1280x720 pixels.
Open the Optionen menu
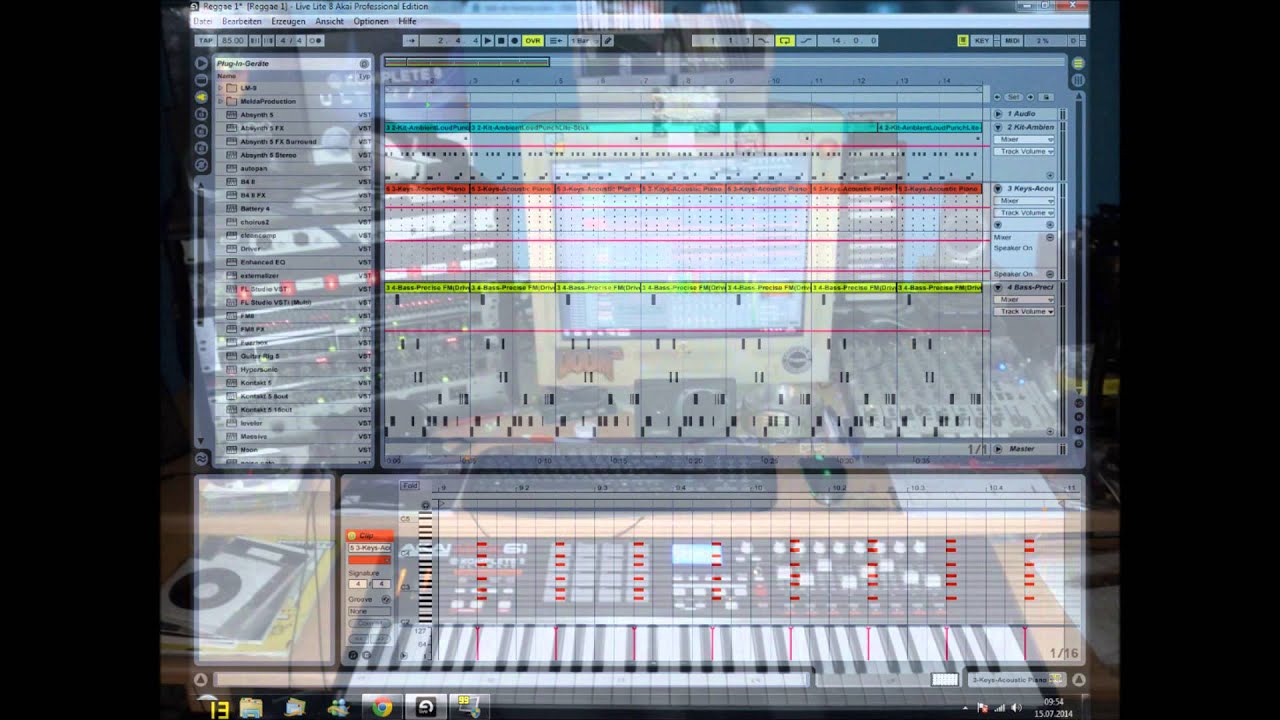coord(371,21)
